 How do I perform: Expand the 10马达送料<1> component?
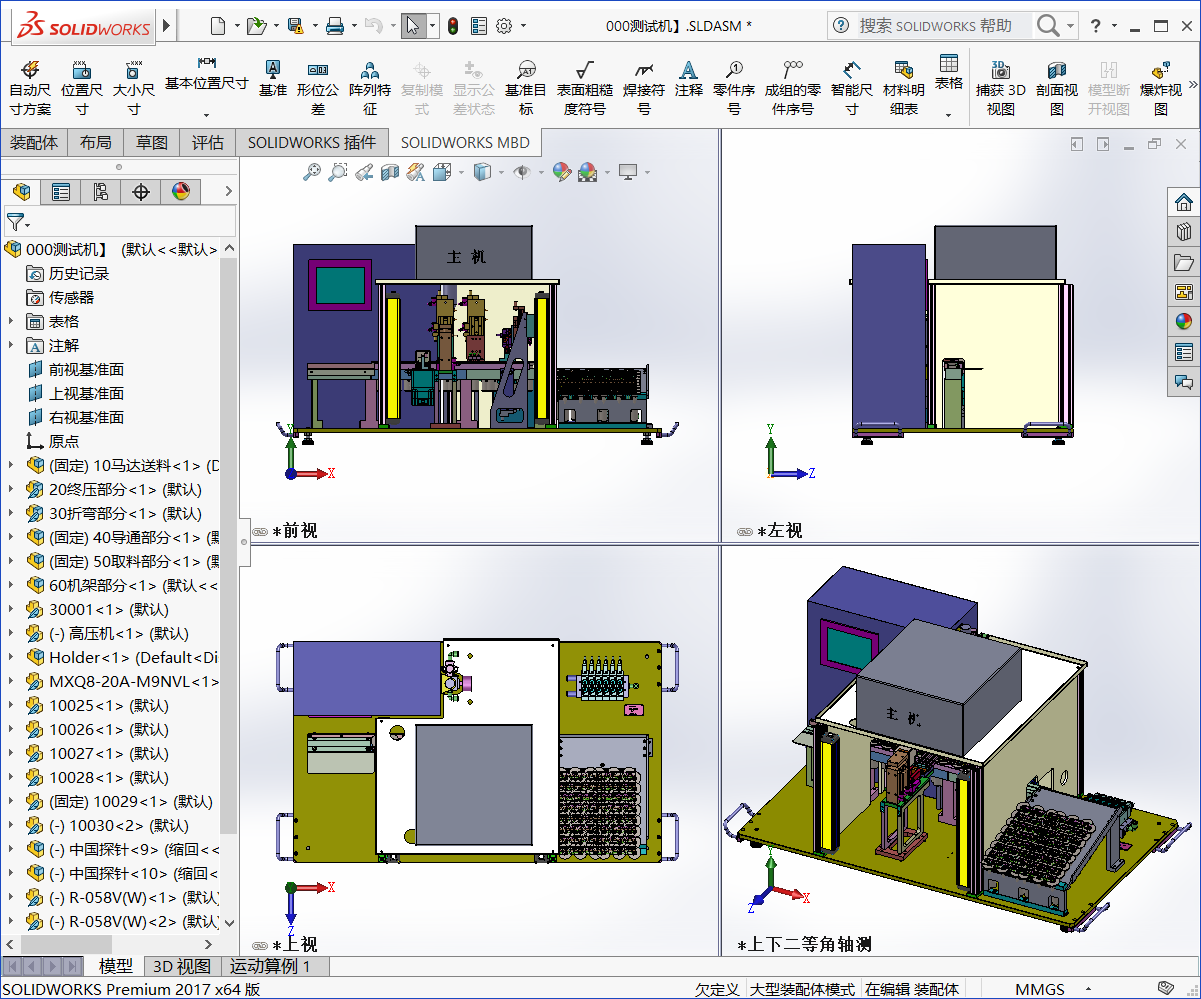(11, 465)
